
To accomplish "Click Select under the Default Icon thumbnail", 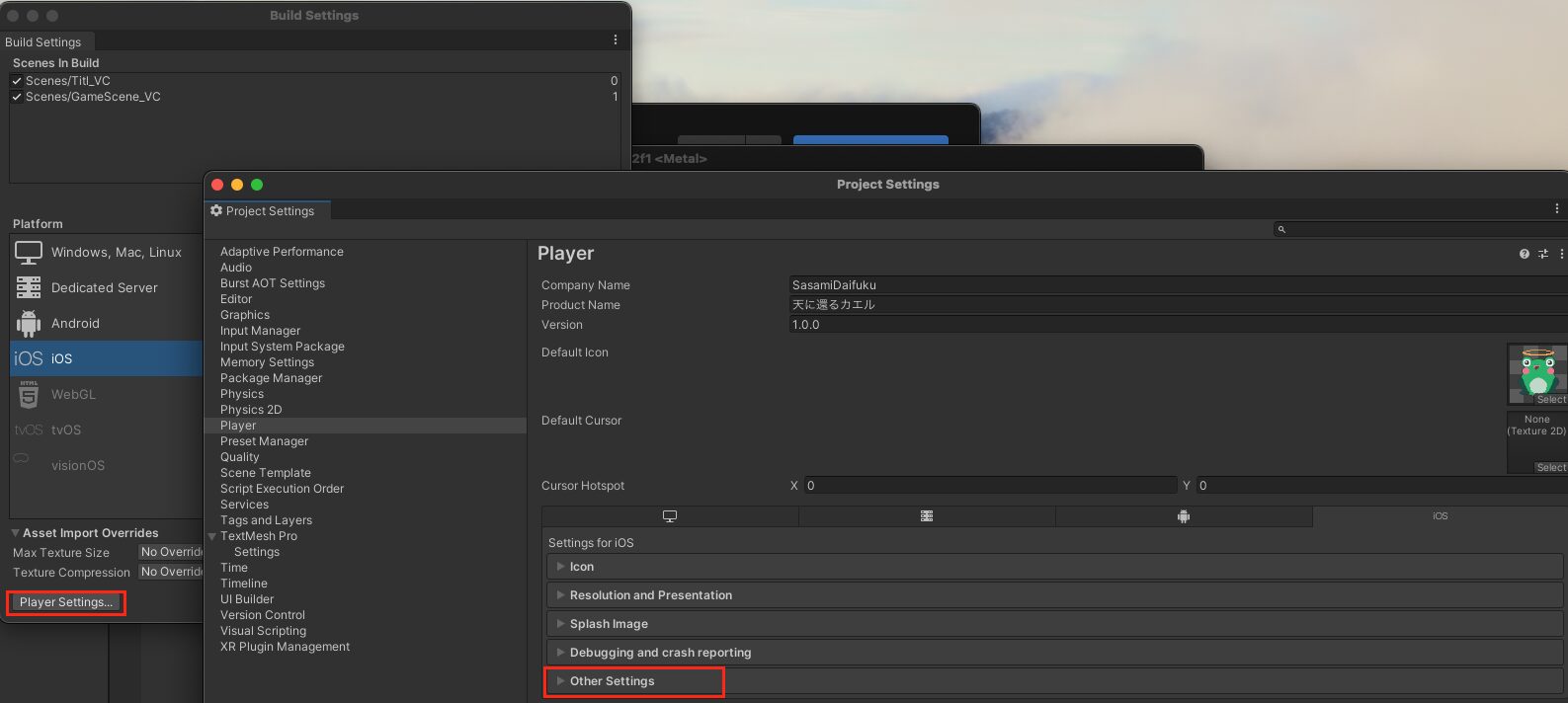I will click(1550, 400).
